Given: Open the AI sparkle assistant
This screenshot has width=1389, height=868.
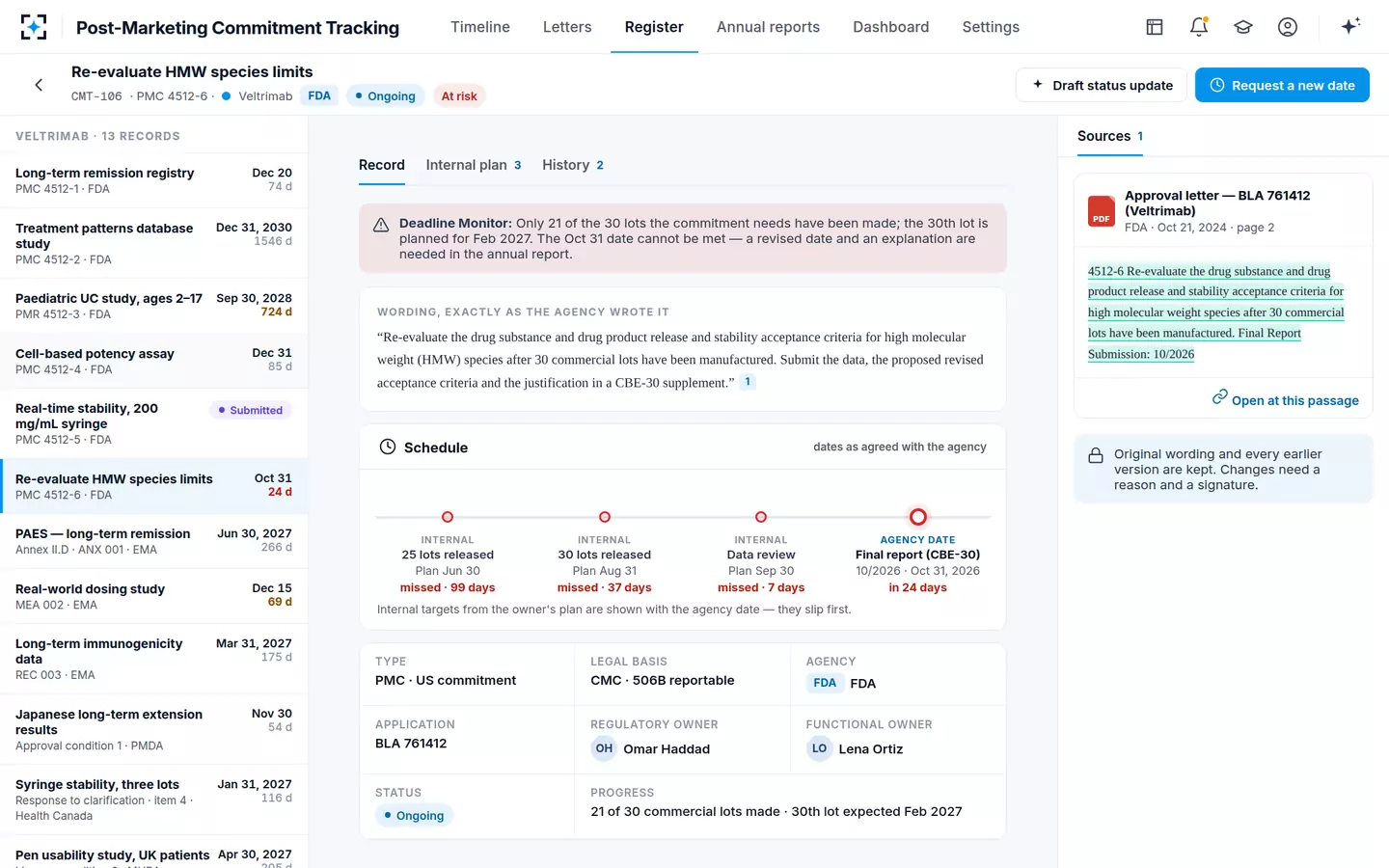Looking at the screenshot, I should [1350, 26].
